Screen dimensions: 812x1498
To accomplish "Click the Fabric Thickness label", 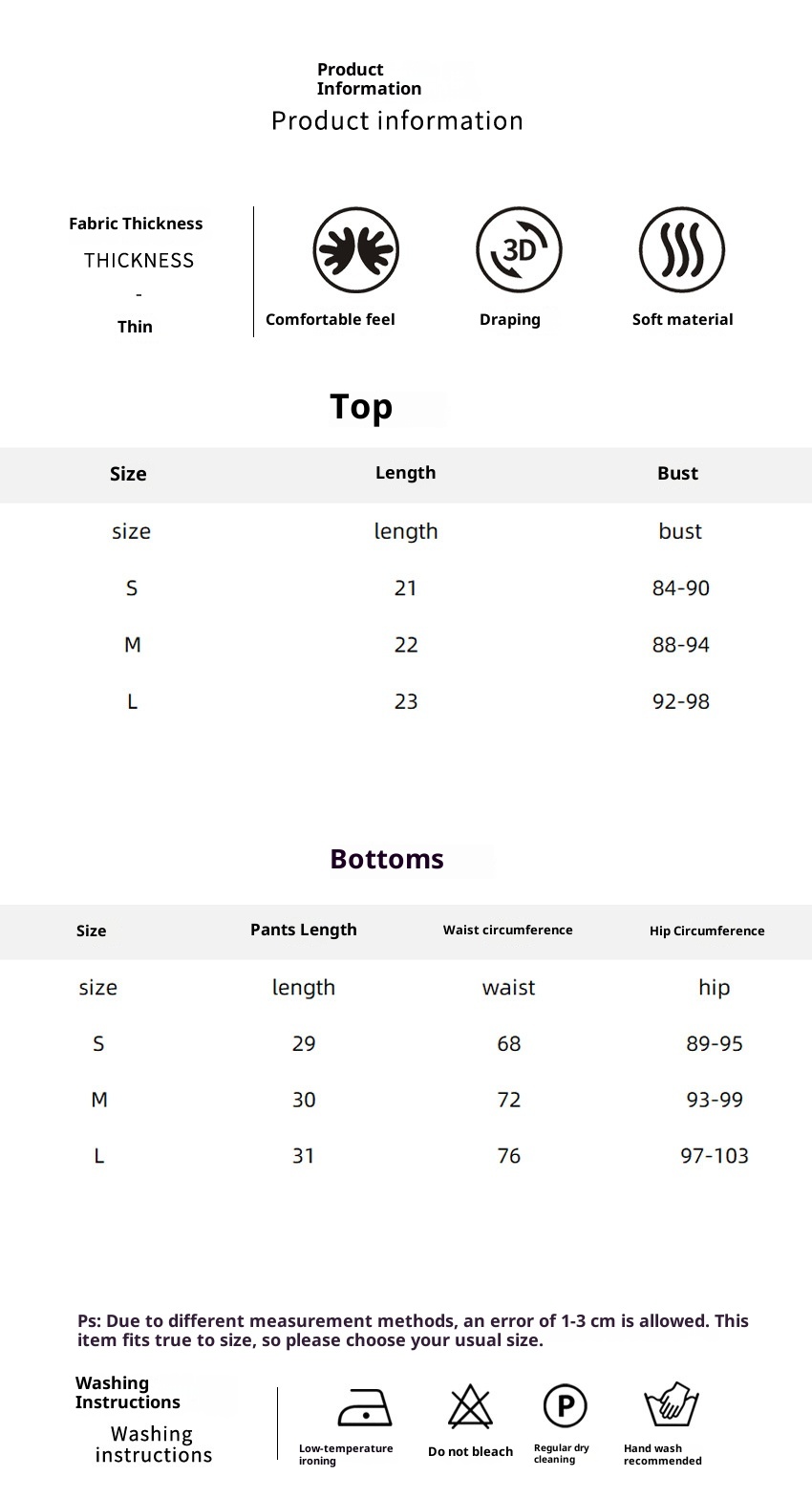I will pos(136,224).
